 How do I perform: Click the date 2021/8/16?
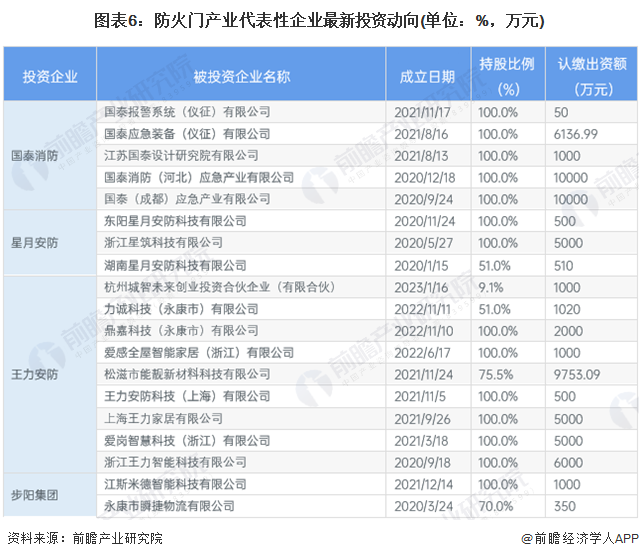point(421,134)
